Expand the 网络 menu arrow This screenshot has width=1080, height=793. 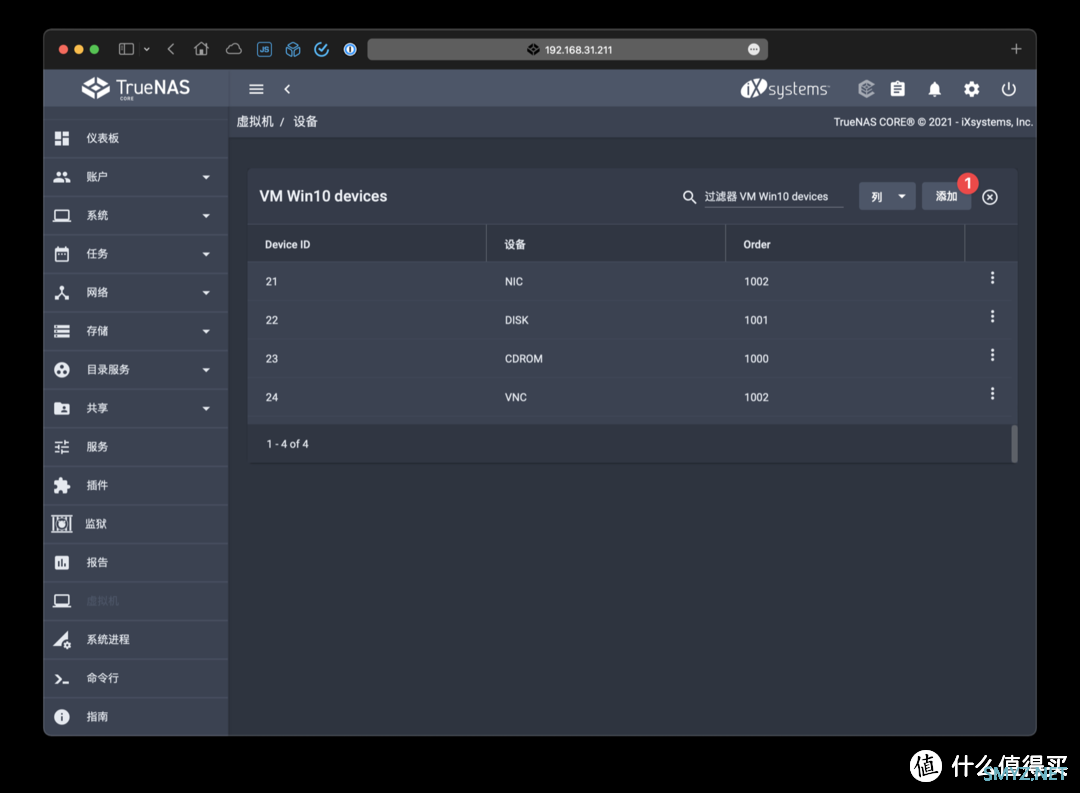206,293
